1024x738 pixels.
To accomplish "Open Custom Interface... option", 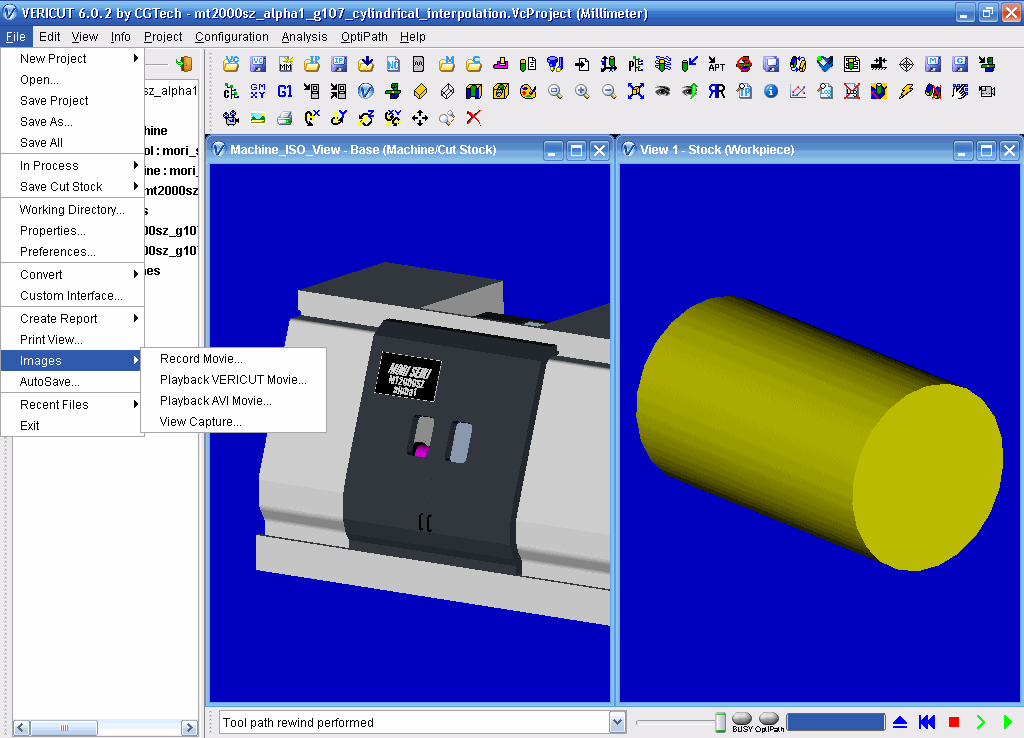I will click(x=72, y=295).
